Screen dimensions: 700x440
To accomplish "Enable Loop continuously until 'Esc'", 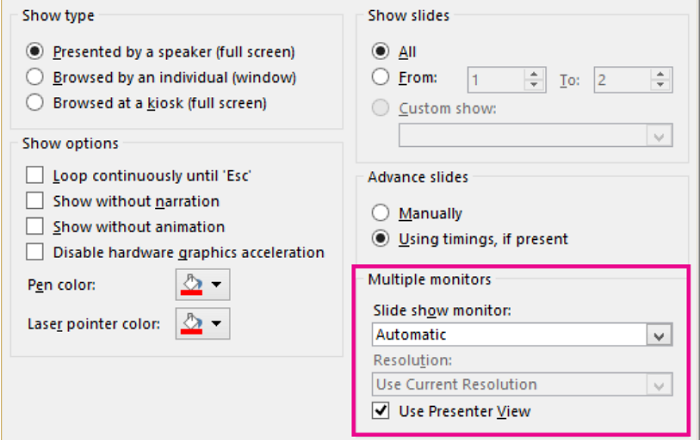I will pos(36,175).
